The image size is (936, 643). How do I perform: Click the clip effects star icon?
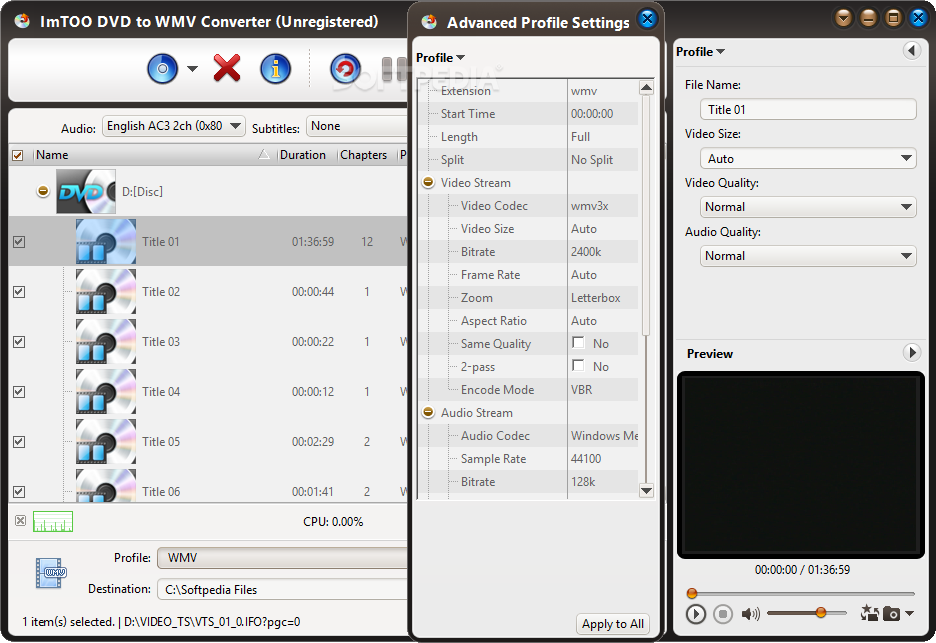tap(870, 613)
